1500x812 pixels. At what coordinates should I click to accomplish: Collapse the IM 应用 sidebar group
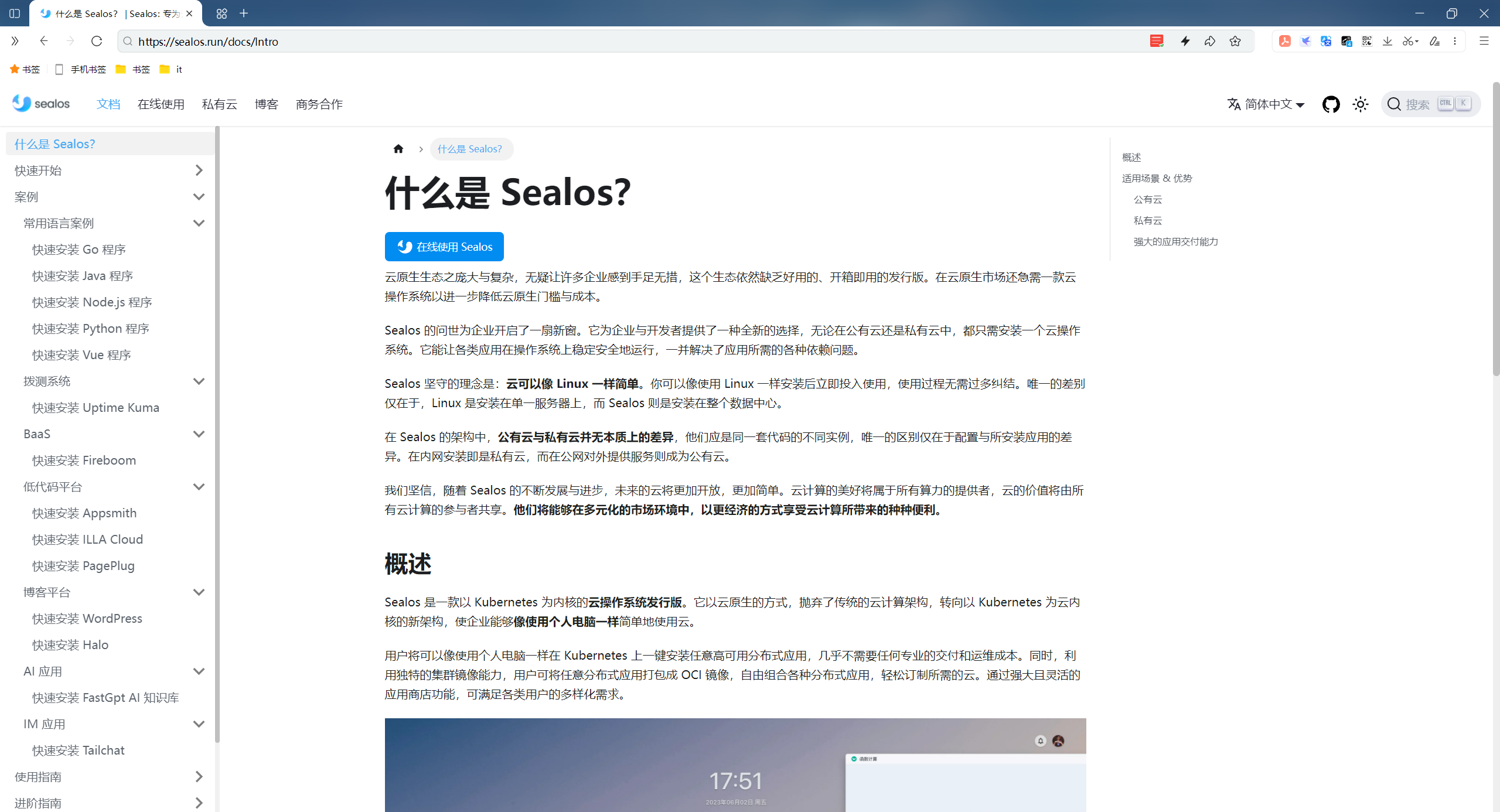114,724
